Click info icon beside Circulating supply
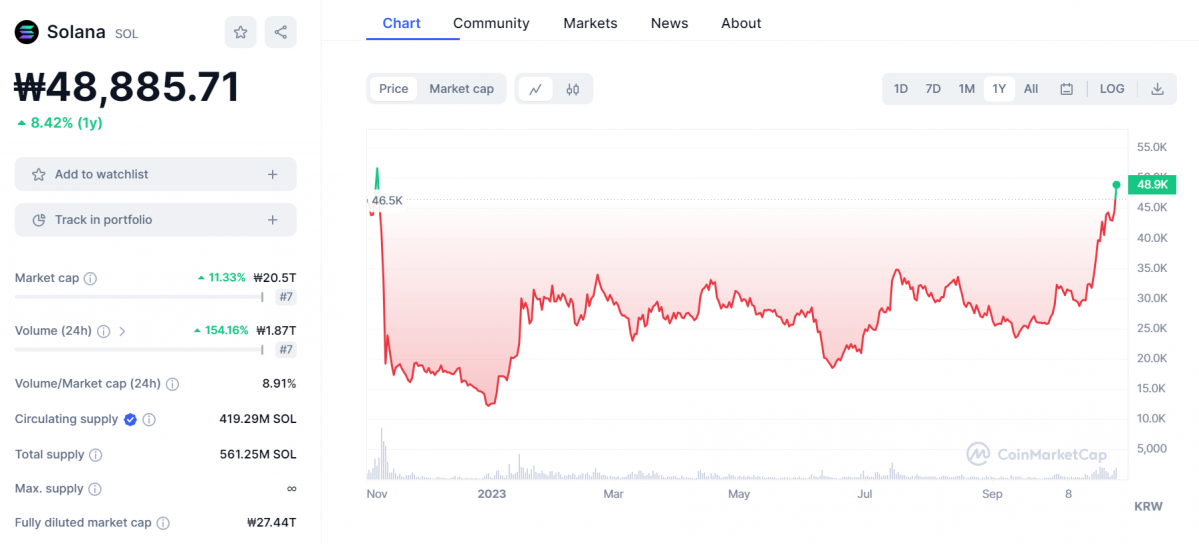Screen dimensions: 1199x544 [149, 420]
